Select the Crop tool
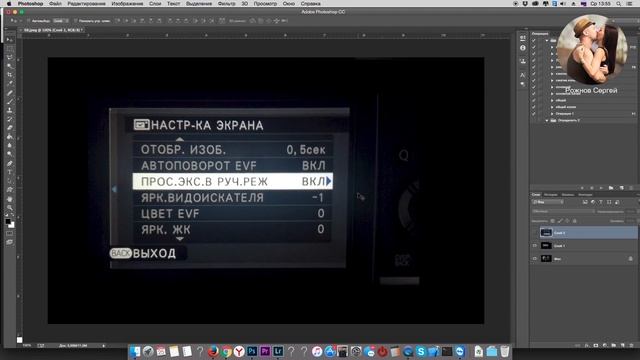Screen dimensions: 640x360 (10, 75)
